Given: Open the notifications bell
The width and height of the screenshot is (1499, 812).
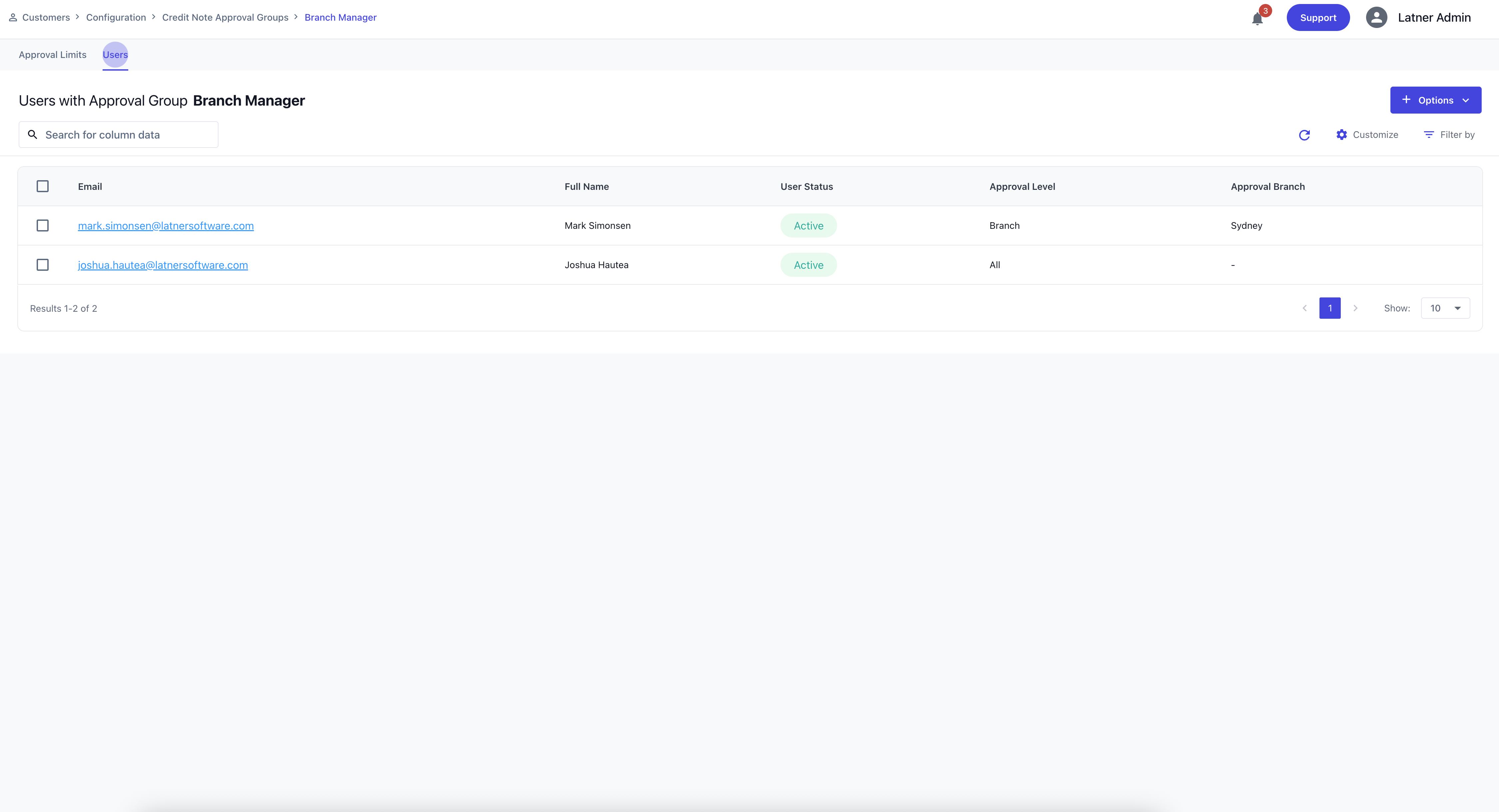Looking at the screenshot, I should [x=1257, y=19].
